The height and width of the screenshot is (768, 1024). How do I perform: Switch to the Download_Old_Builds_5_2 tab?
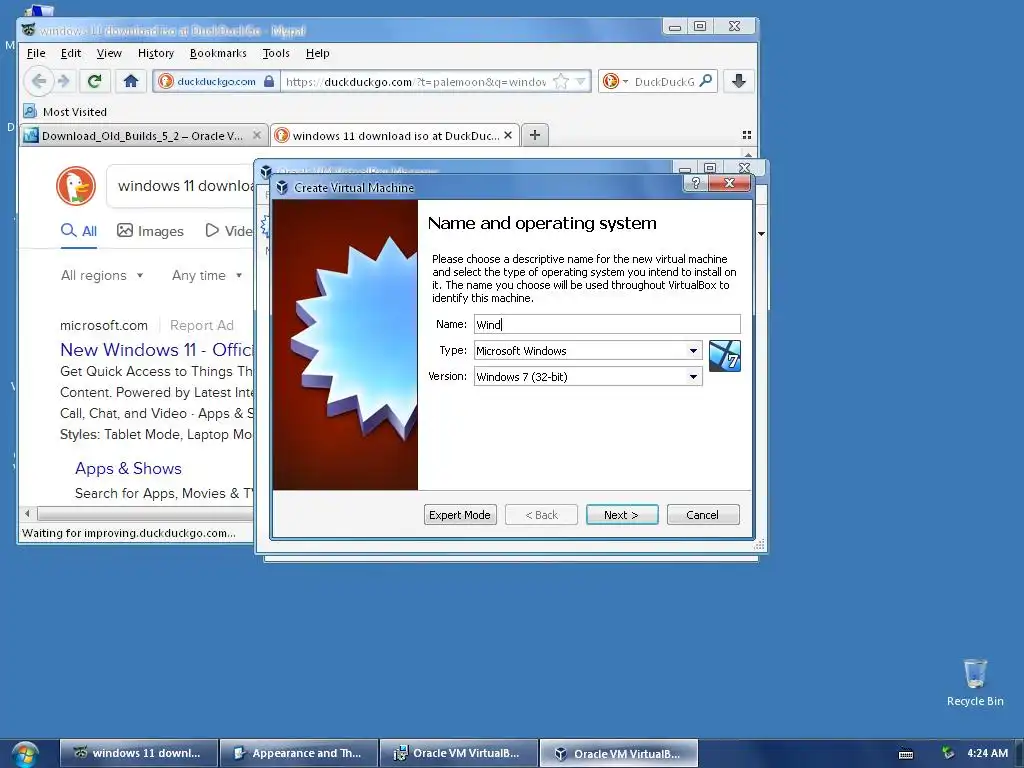point(144,135)
